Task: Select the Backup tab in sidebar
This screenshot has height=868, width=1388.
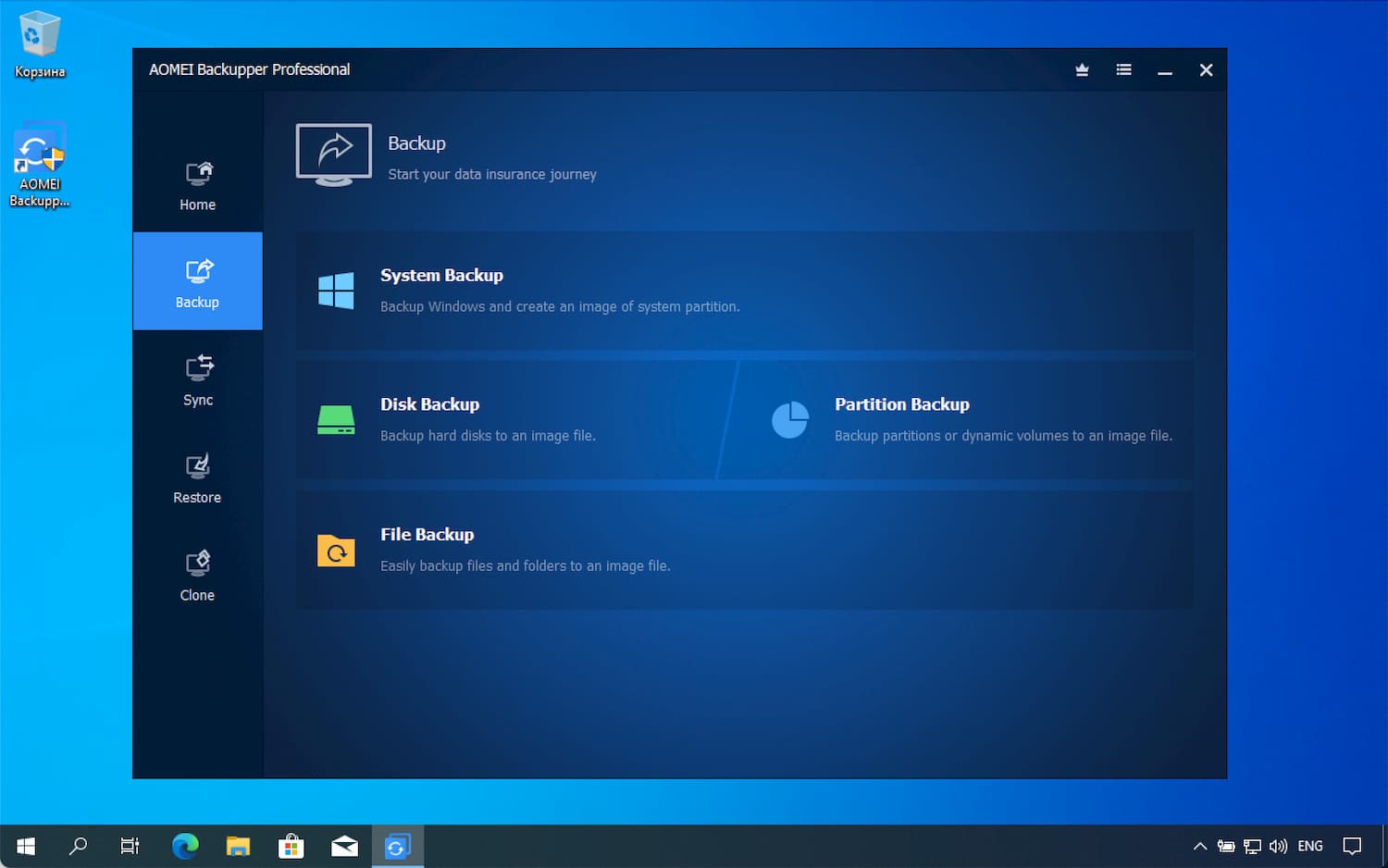Action: point(197,281)
